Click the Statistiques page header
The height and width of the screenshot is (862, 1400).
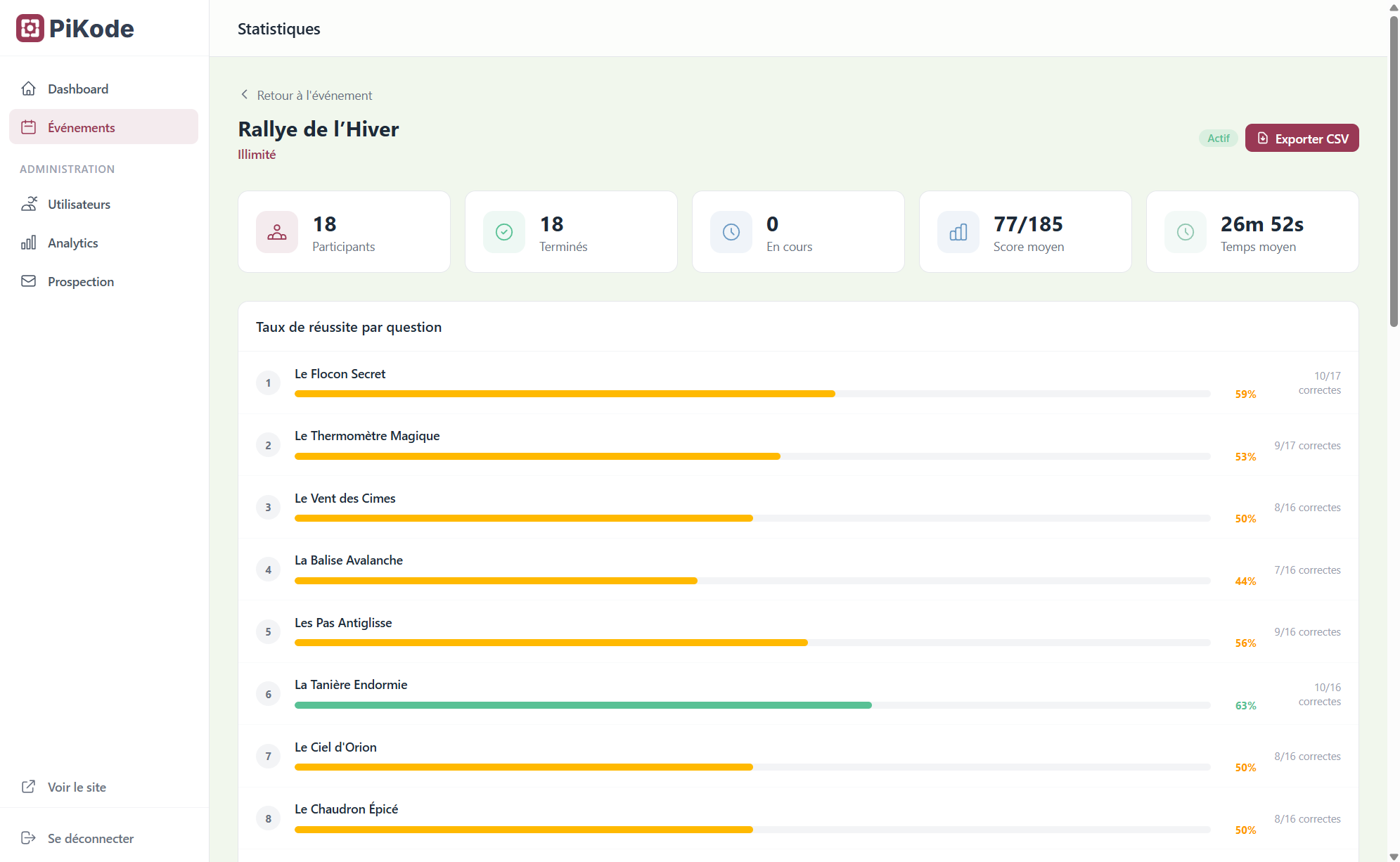278,29
